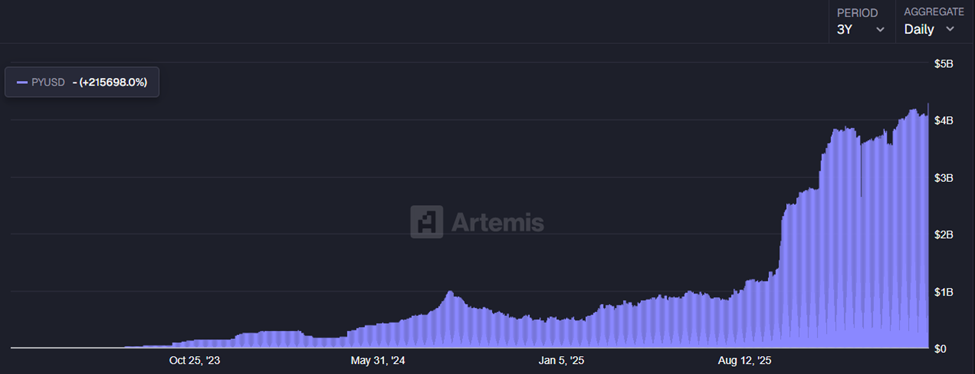Click the $3B y-axis label

pos(943,178)
